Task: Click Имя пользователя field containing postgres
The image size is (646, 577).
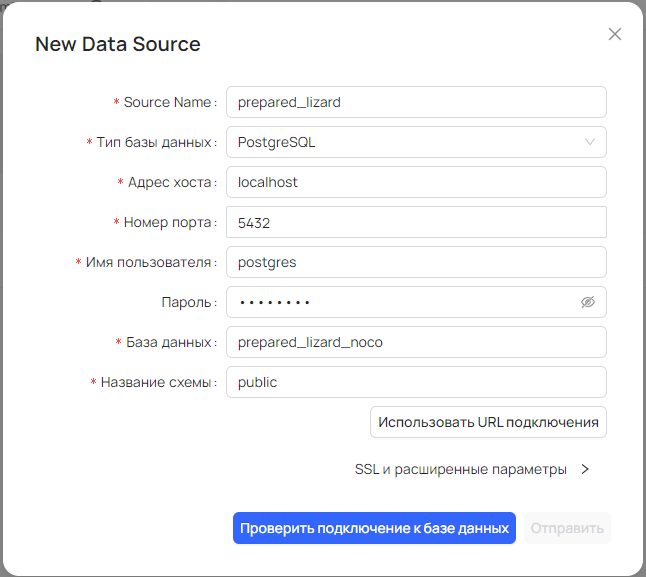Action: 416,262
